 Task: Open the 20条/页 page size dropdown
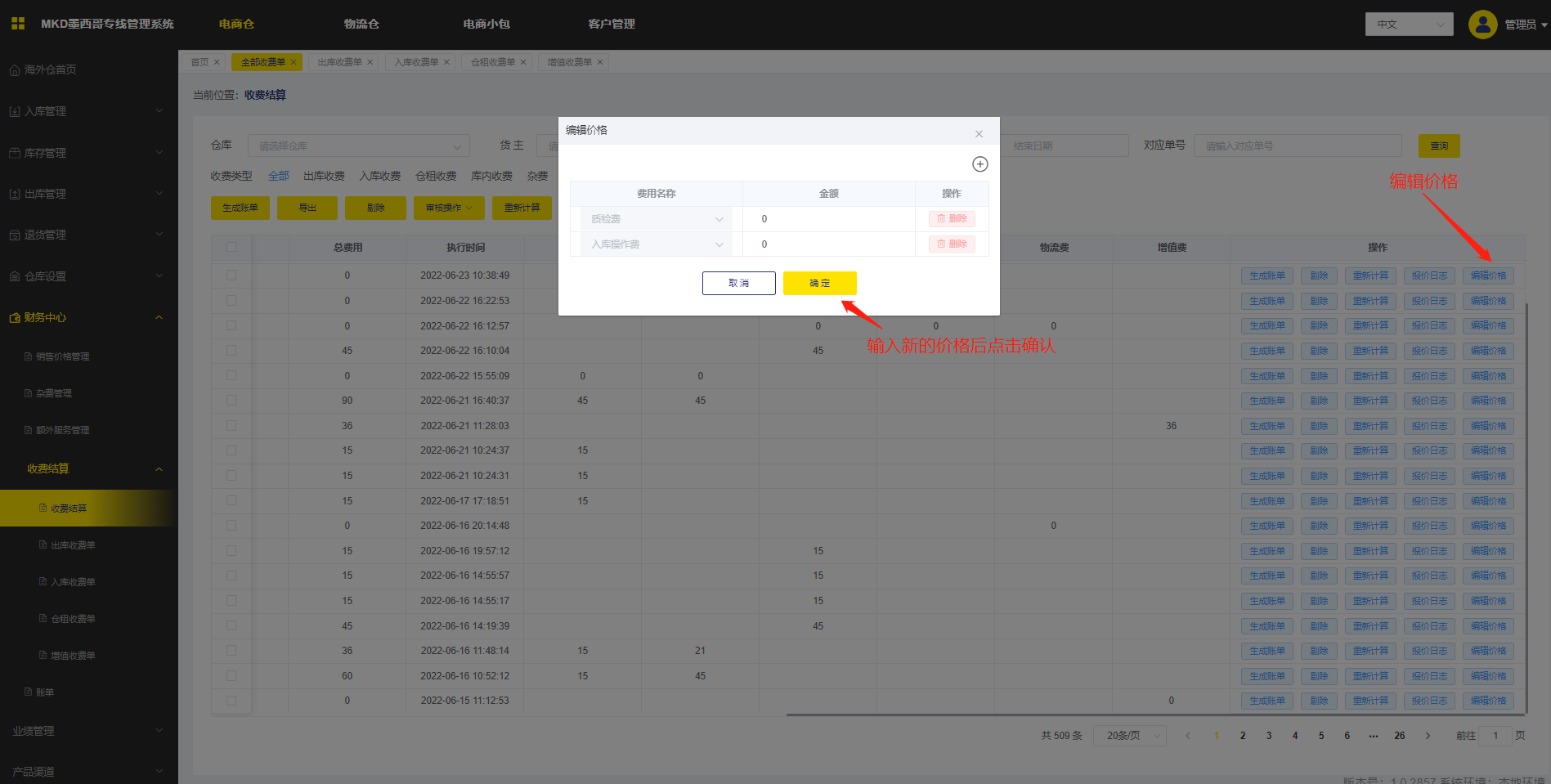click(1129, 736)
